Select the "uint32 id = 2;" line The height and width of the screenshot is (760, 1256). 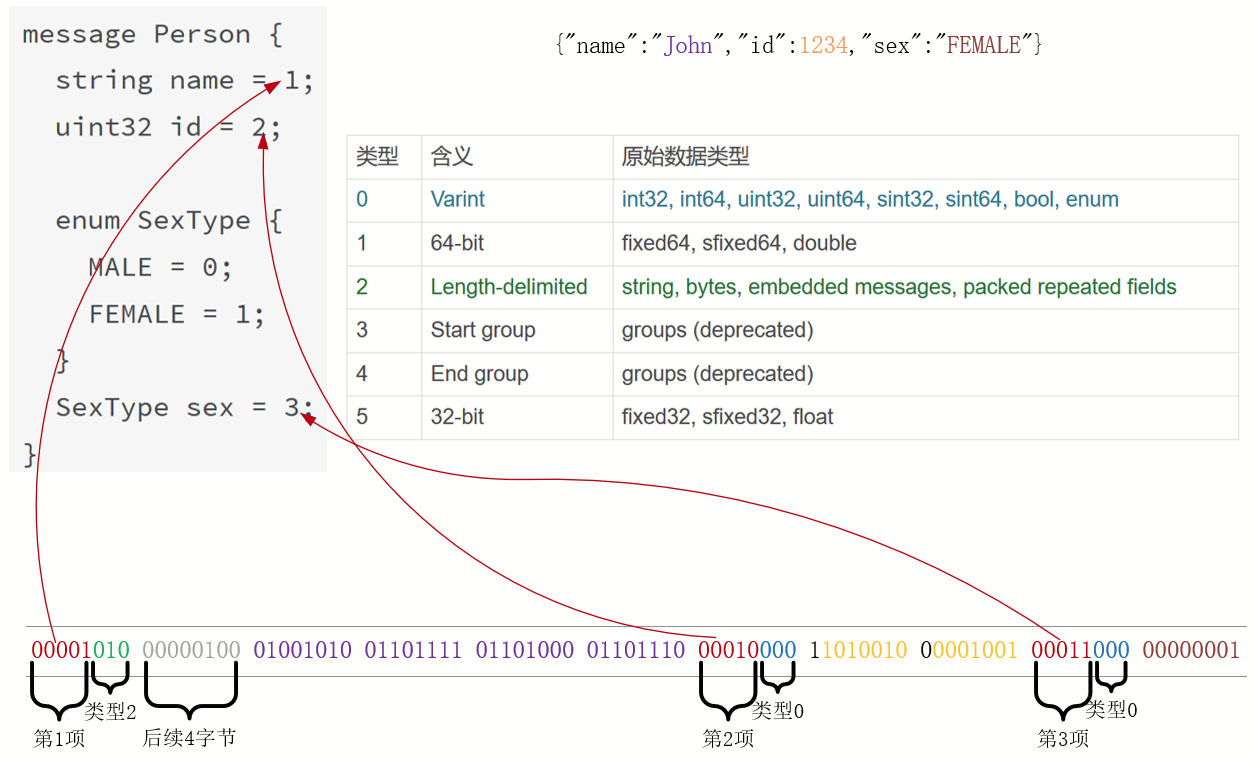167,127
